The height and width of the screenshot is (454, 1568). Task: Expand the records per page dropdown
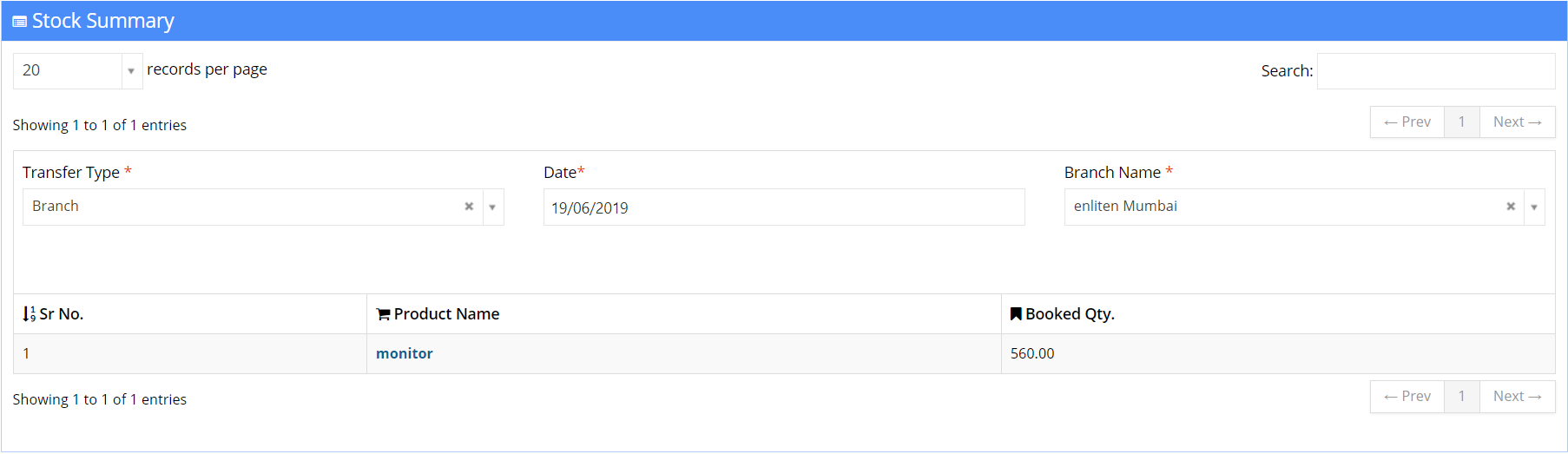(x=131, y=71)
